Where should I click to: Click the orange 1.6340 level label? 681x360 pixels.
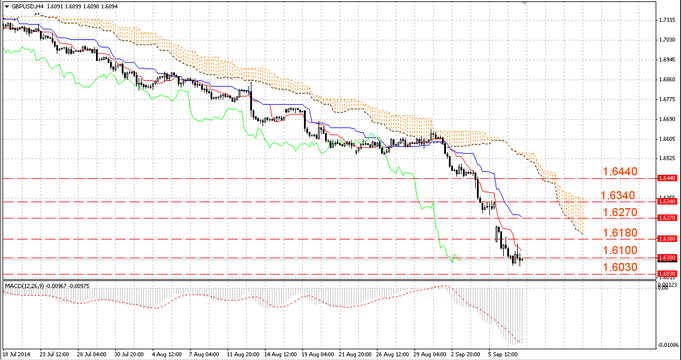click(x=619, y=195)
